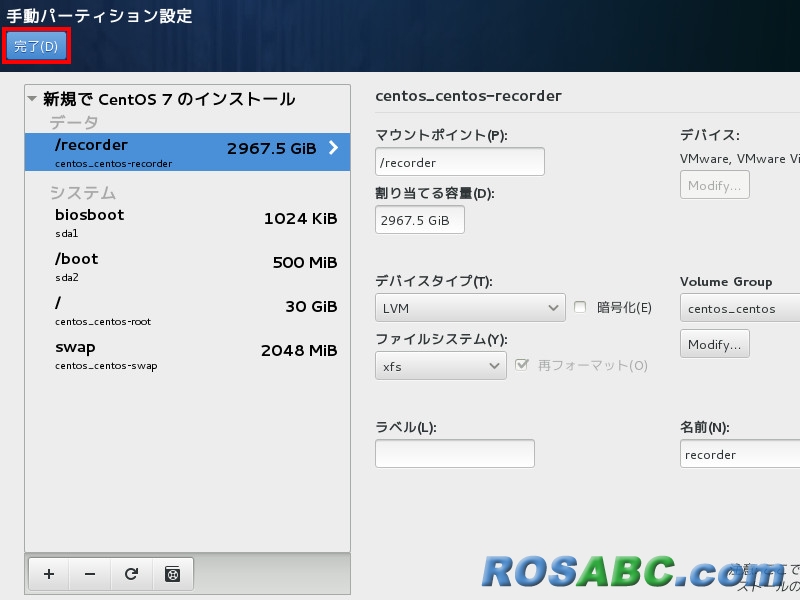Click the centos_centos-swap subtitle text

(106, 366)
